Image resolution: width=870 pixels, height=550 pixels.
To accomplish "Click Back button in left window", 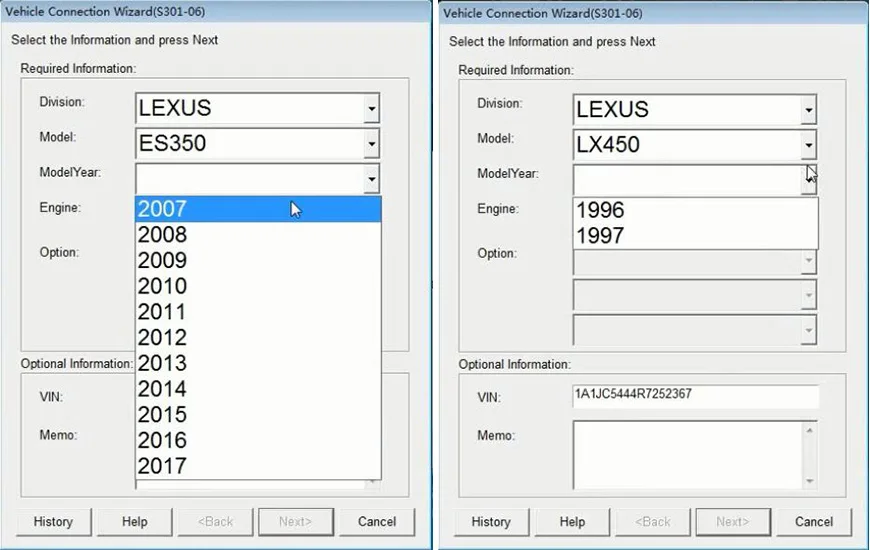I will tap(215, 522).
